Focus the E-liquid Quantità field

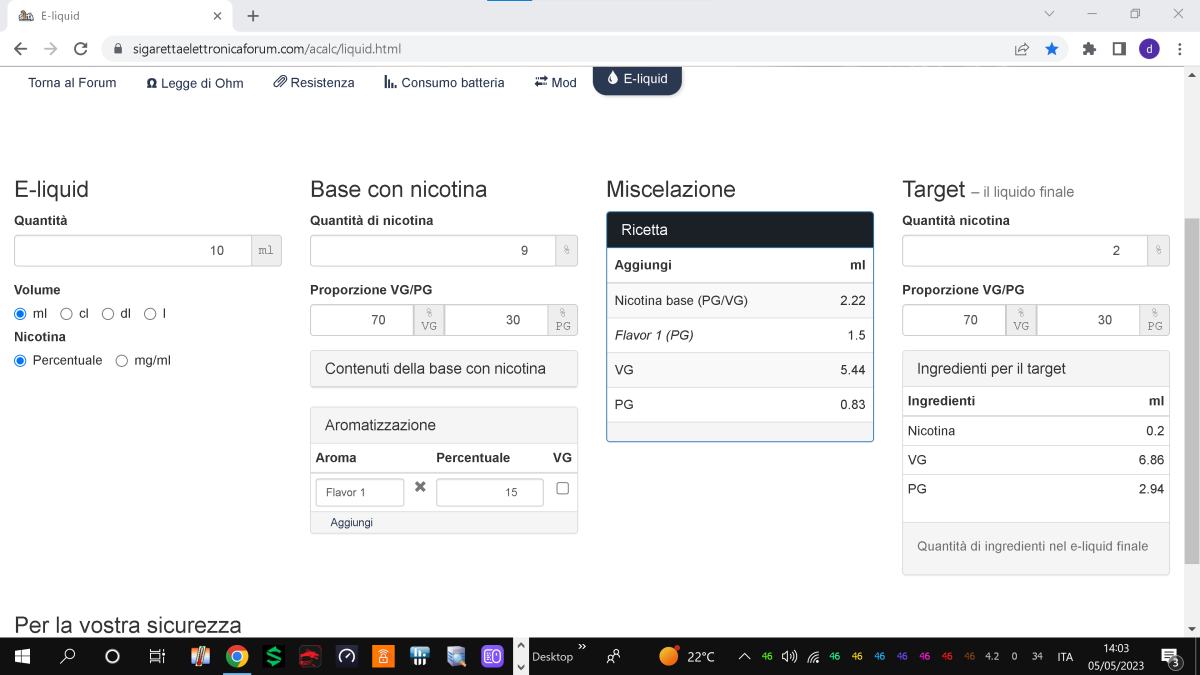(x=133, y=251)
